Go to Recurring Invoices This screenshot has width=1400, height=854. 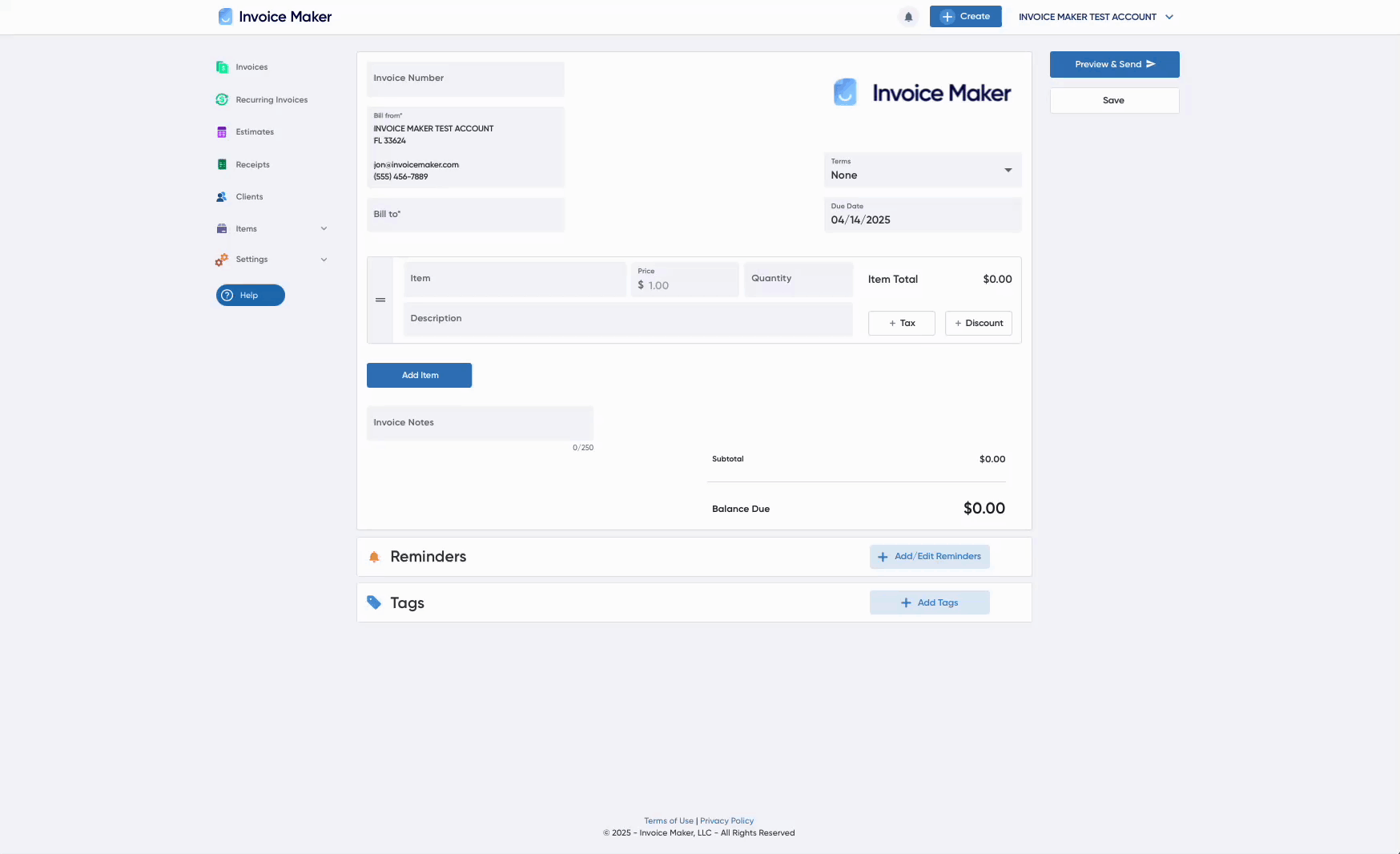272,100
